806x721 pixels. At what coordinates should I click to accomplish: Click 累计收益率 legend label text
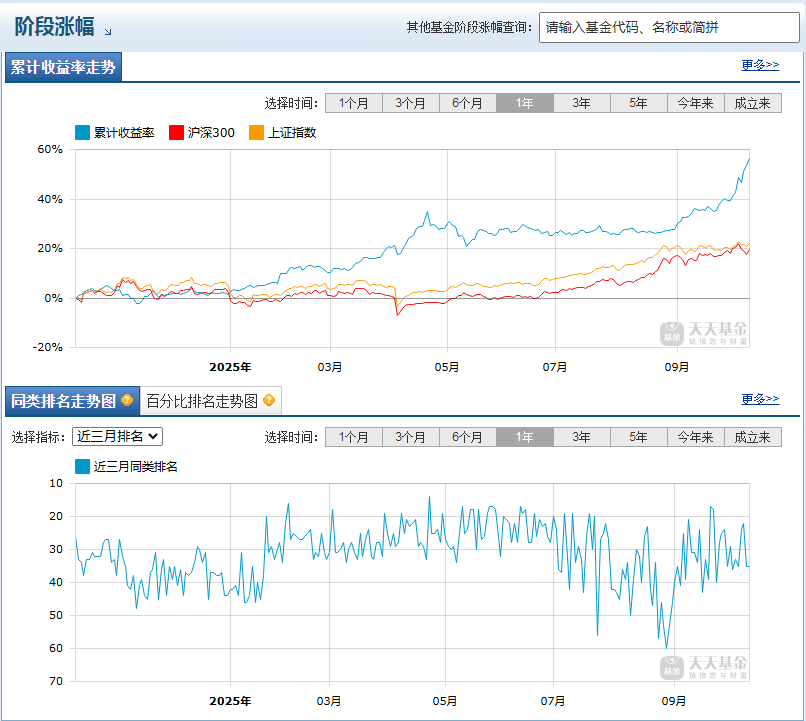click(x=124, y=133)
